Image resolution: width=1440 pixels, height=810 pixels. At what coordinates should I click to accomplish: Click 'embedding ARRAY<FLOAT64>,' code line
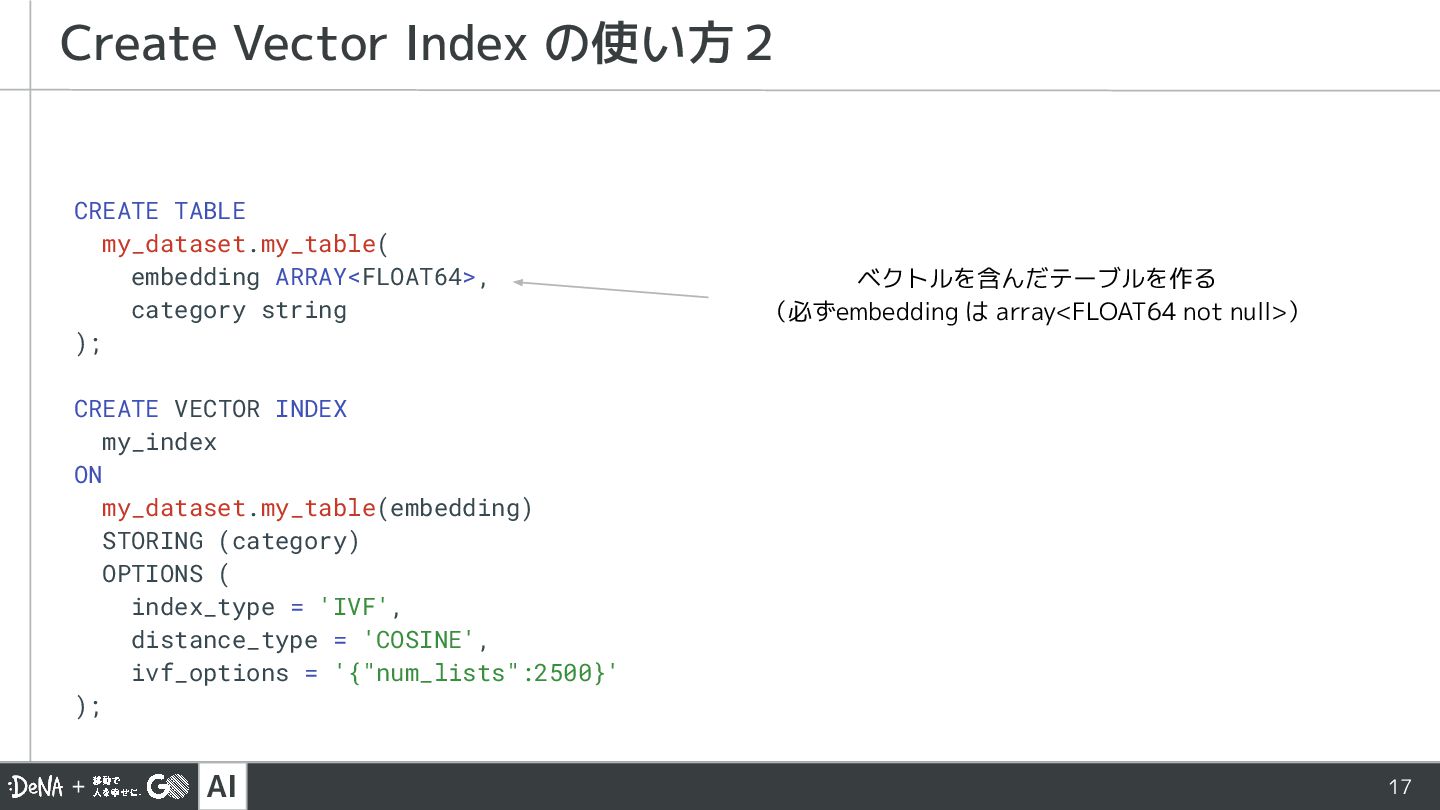coord(310,277)
